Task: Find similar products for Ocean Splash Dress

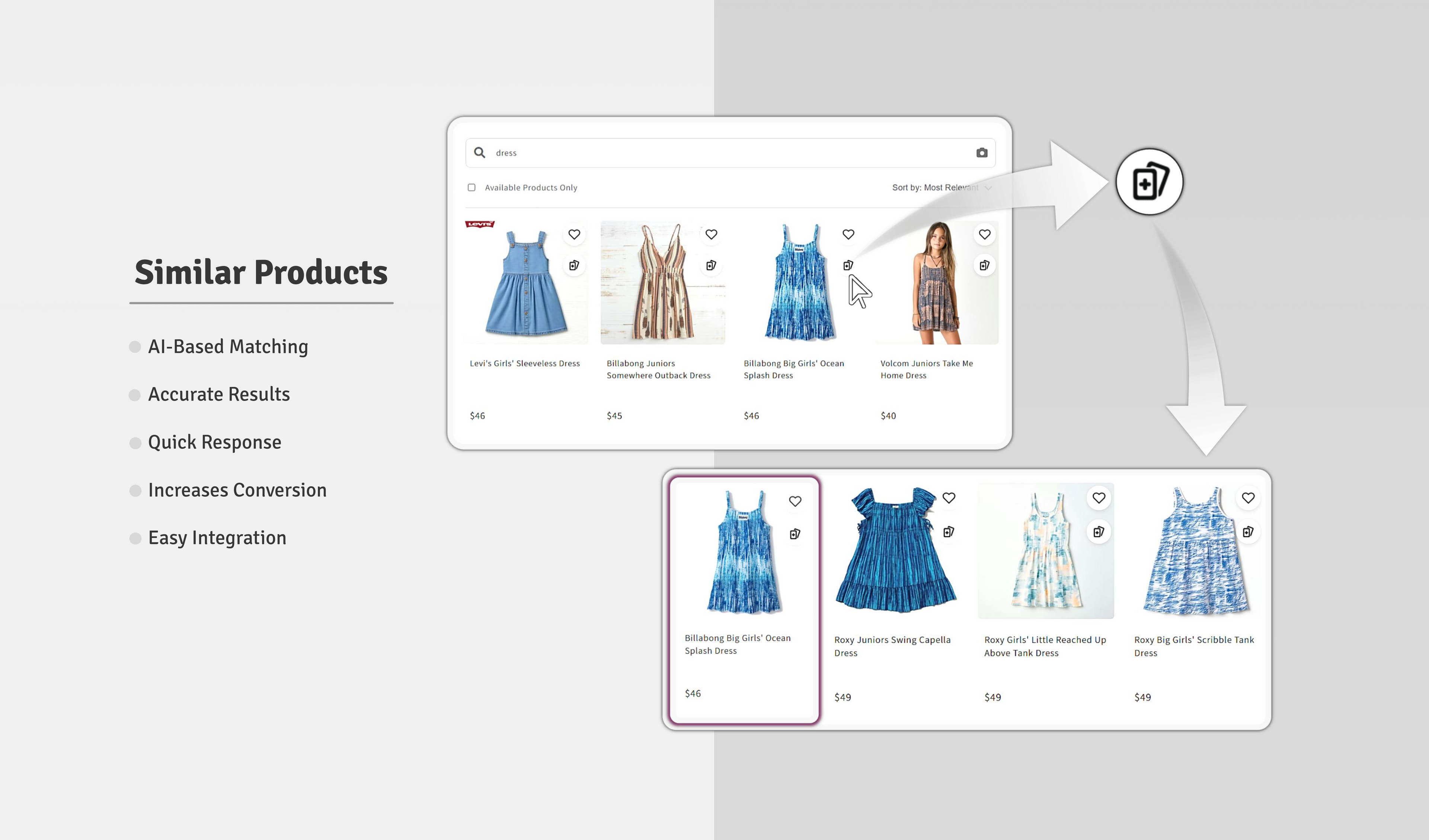Action: click(x=848, y=265)
